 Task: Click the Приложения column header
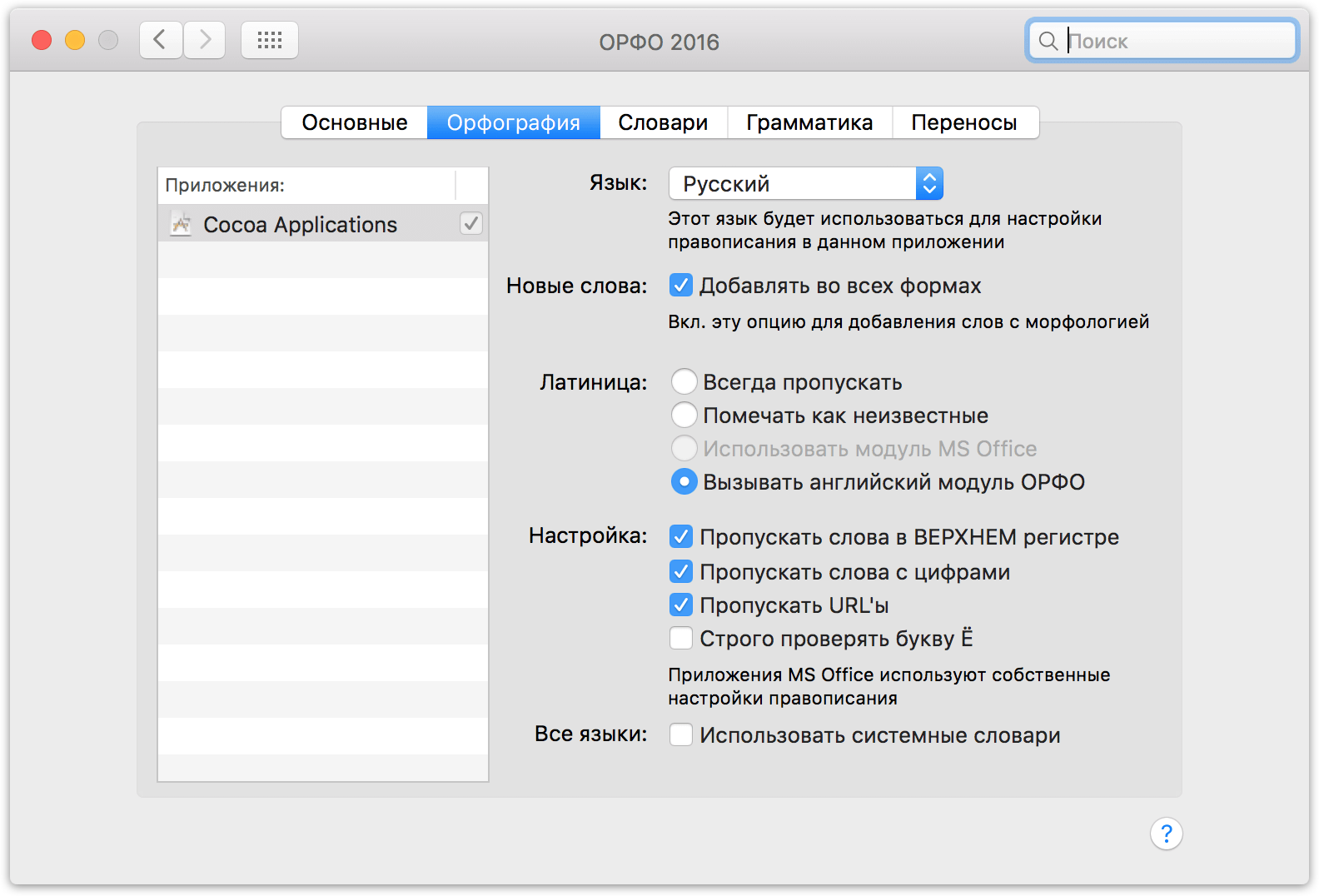(x=306, y=185)
